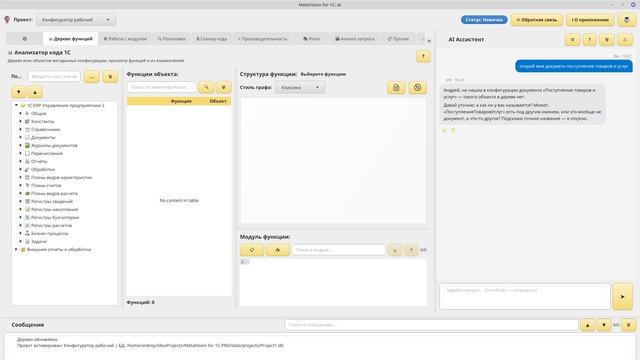Viewport: 640px width, 360px height.
Task: Expand the Внешние отчеты и обработки node
Action: click(16, 249)
